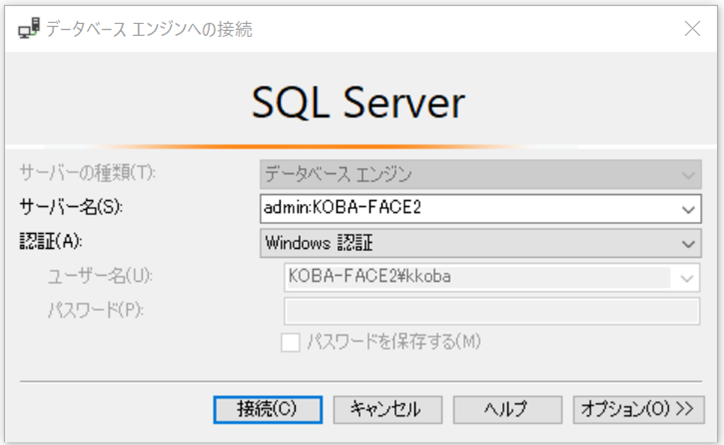The image size is (724, 445).
Task: Click the 接続(C) button
Action: point(268,409)
